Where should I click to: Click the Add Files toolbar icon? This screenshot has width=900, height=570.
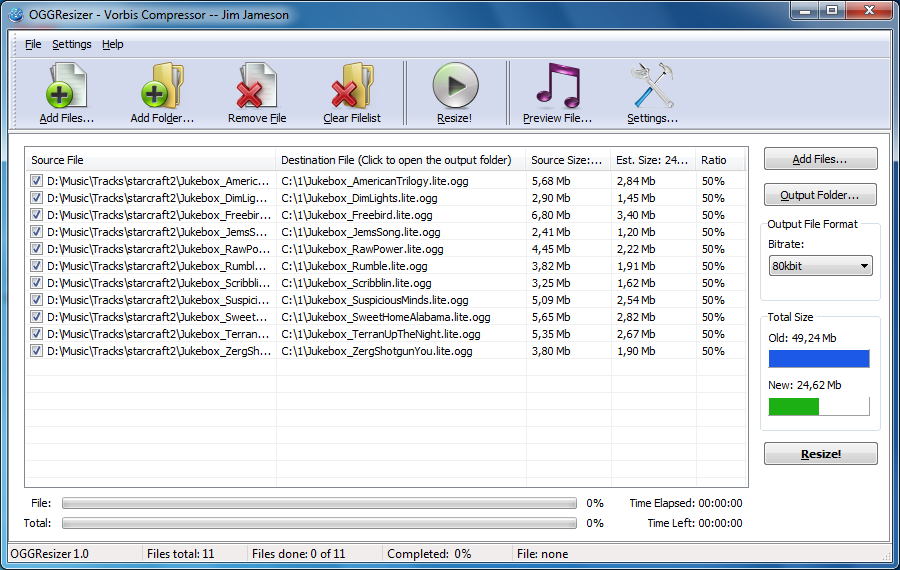[66, 86]
